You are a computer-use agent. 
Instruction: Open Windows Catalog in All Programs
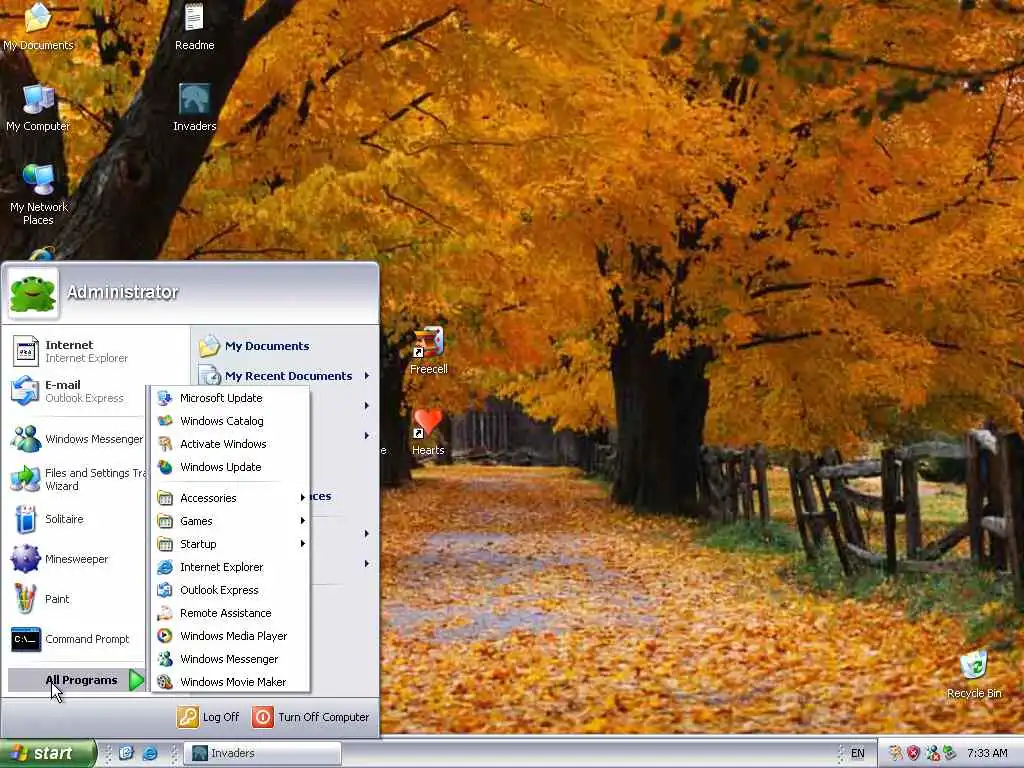tap(231, 421)
